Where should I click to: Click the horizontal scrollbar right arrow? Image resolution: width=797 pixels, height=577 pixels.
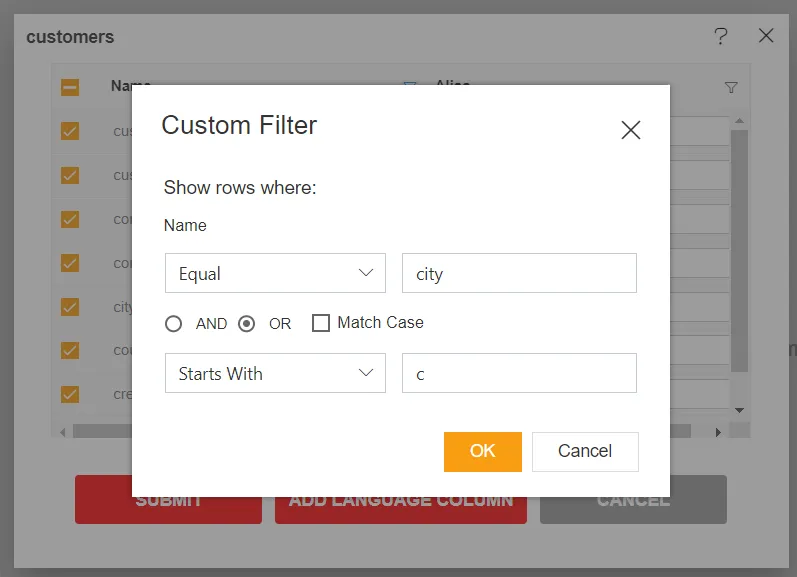[717, 432]
